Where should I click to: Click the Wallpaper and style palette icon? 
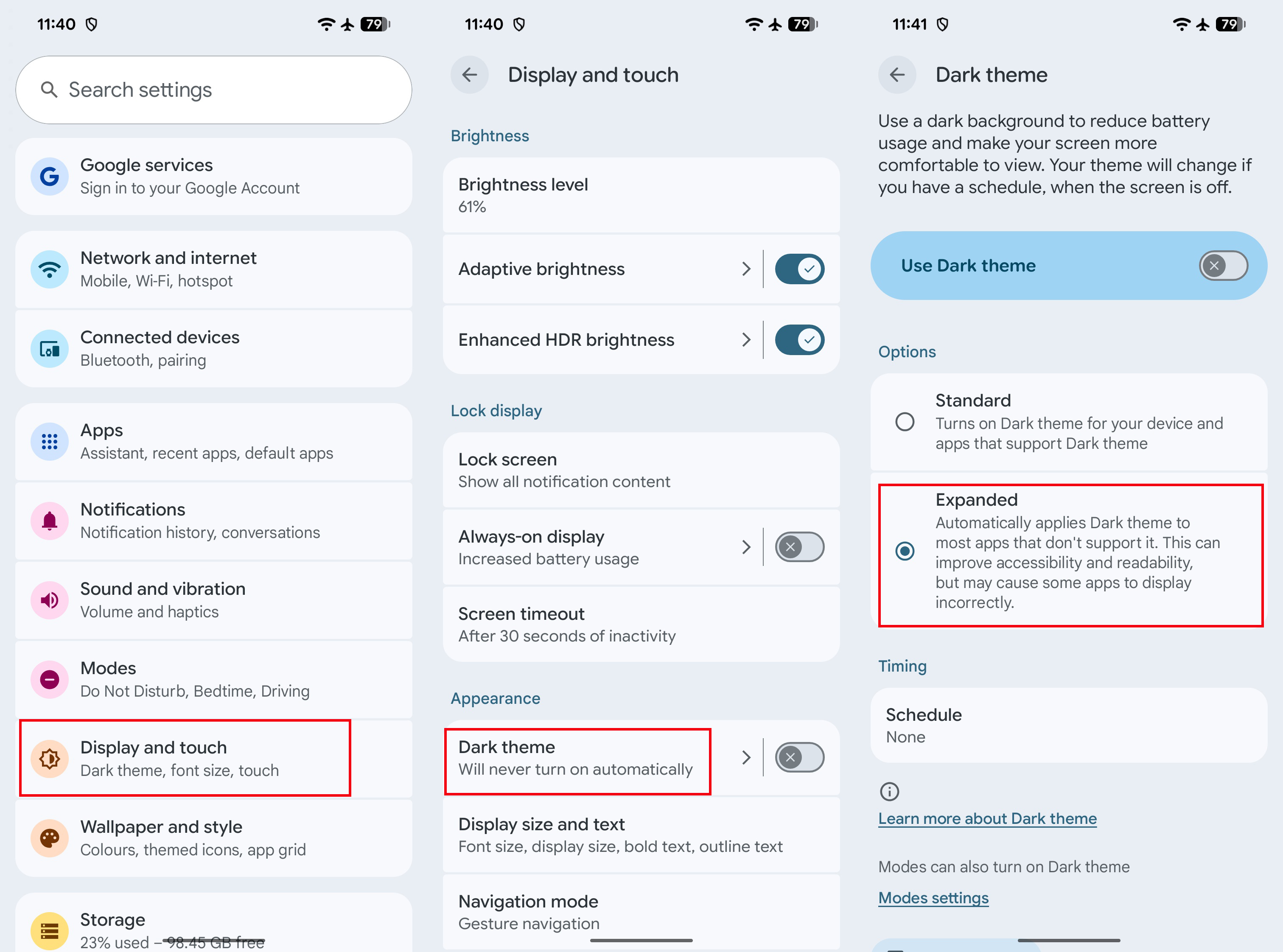[50, 838]
